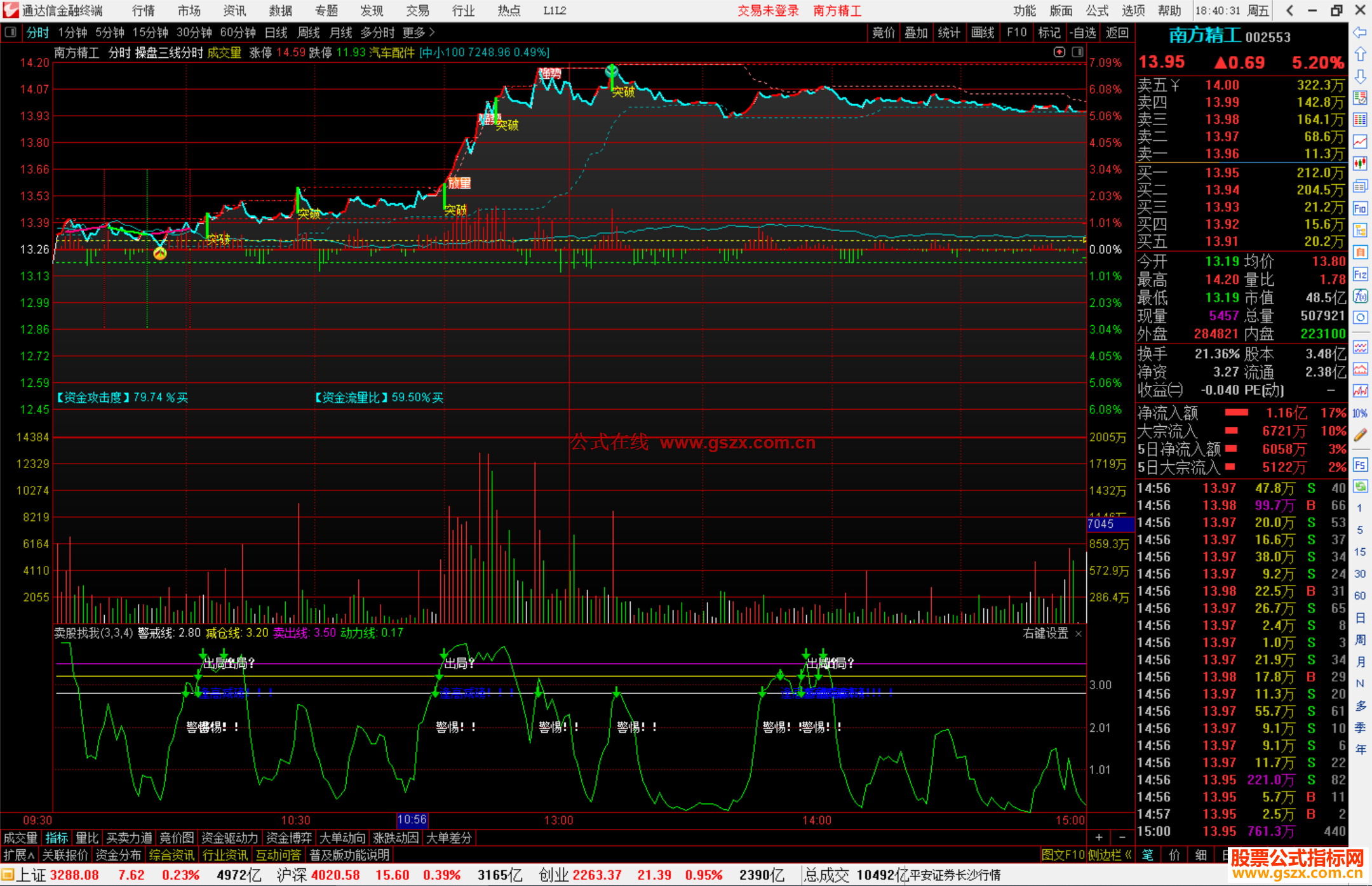Screen dimensions: 1372x886
Task: Close the 卖股找我 indicator panel
Action: [x=1078, y=634]
